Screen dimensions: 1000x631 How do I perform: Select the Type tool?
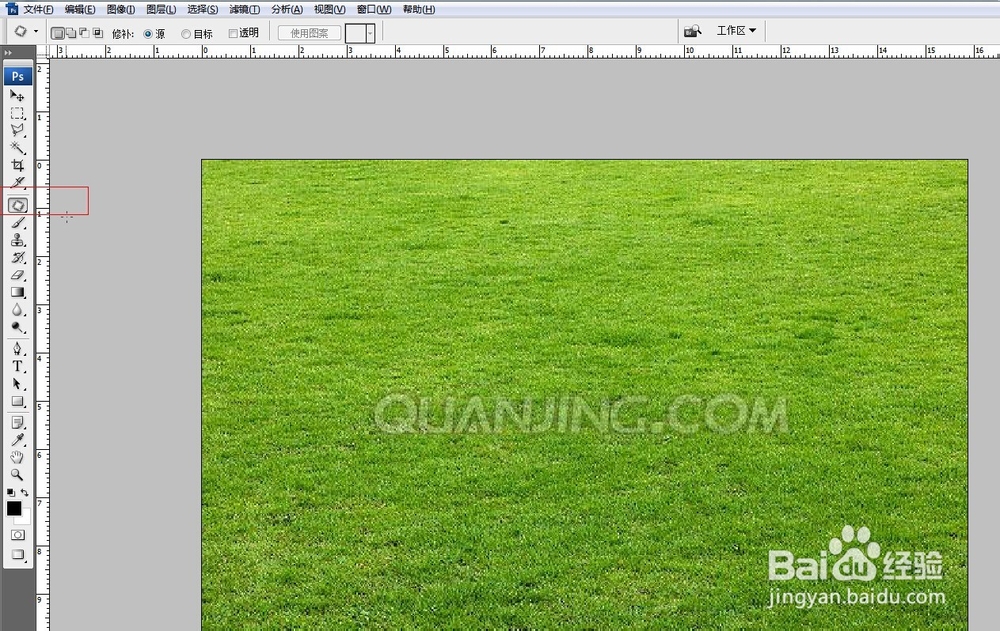17,366
